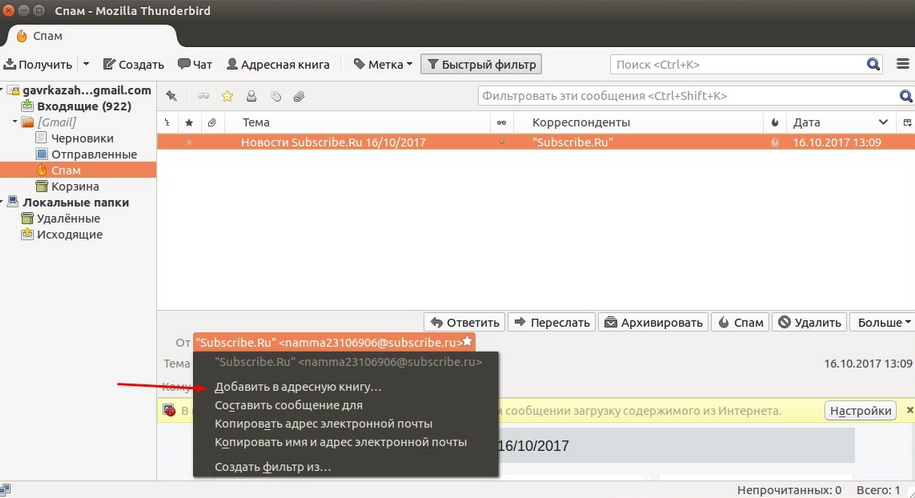This screenshot has width=915, height=498.
Task: Open the Адресная книга
Action: pyautogui.click(x=278, y=64)
